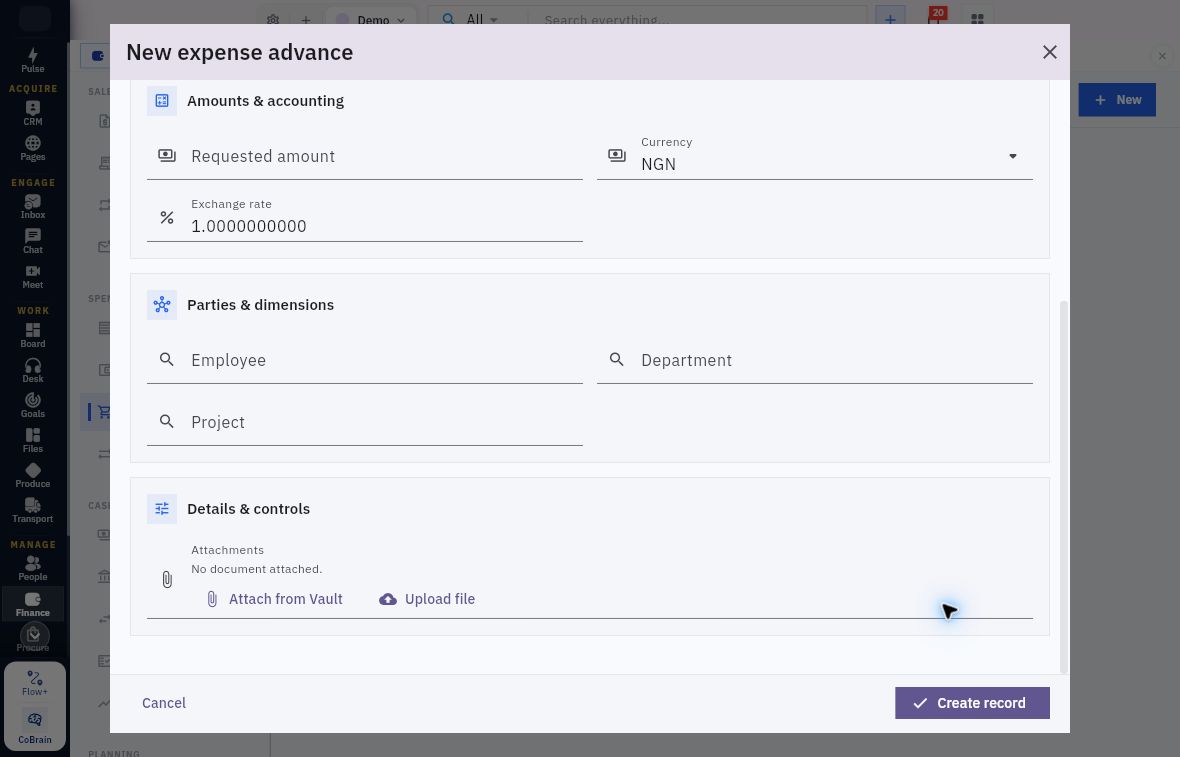Click the Exchange rate field

pyautogui.click(x=364, y=219)
